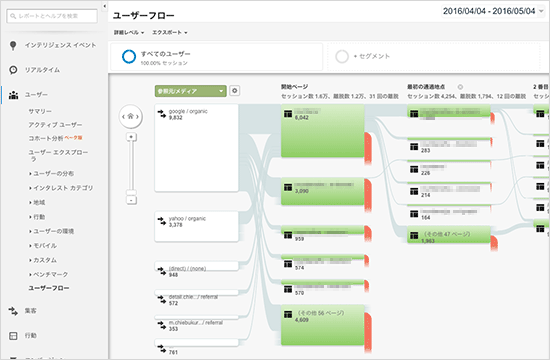Screen dimensions: 550x360
Task: Click the page icon of 959 start page
Action: click(288, 235)
